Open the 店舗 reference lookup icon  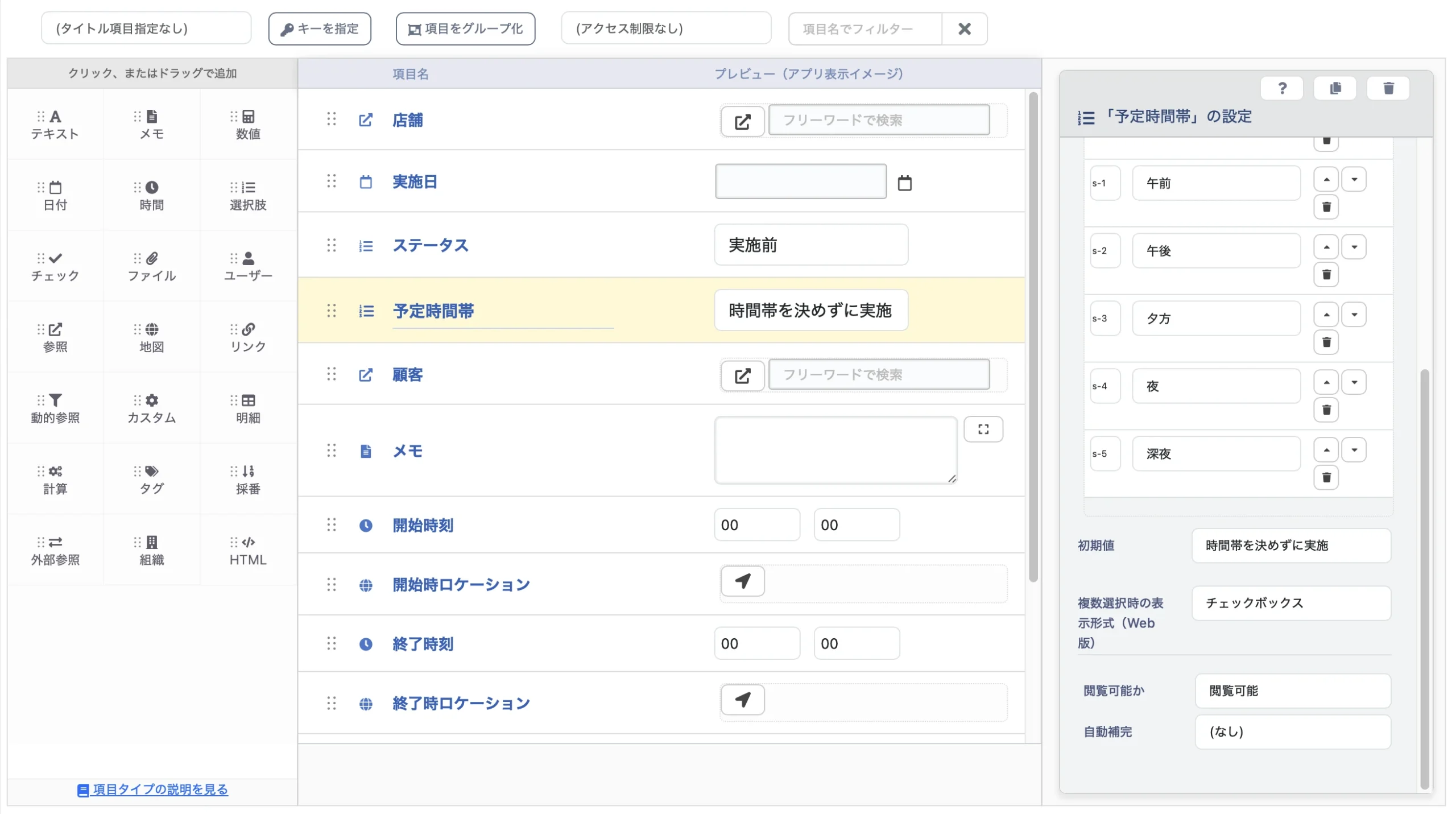(742, 121)
